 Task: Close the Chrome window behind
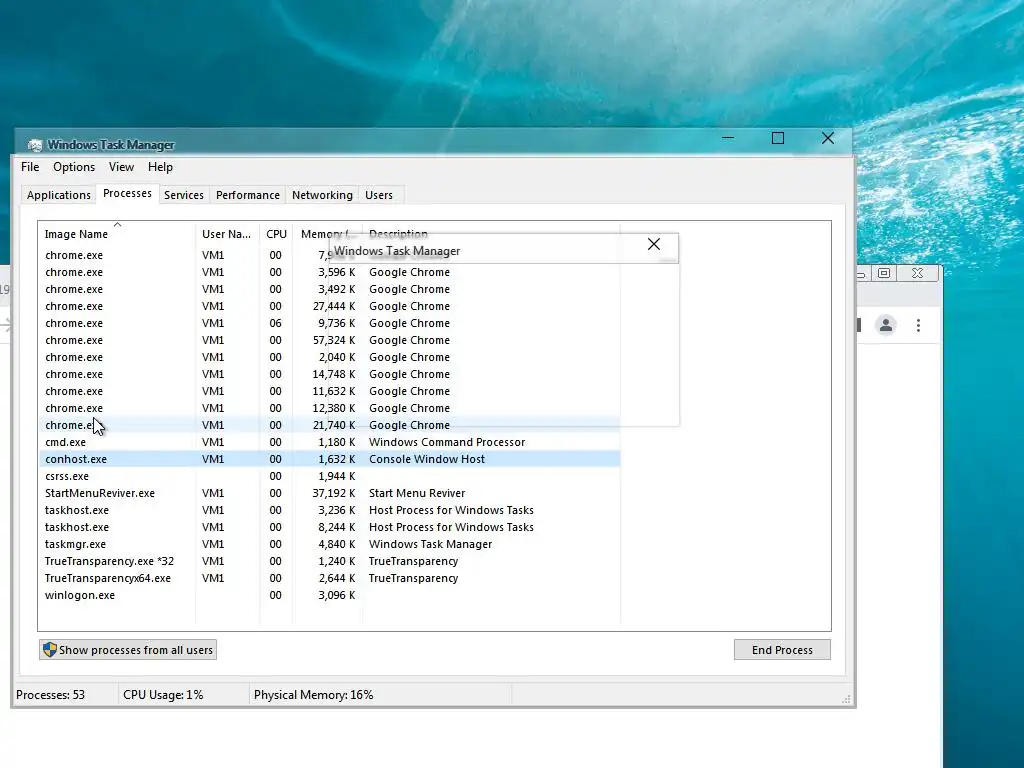tap(918, 273)
